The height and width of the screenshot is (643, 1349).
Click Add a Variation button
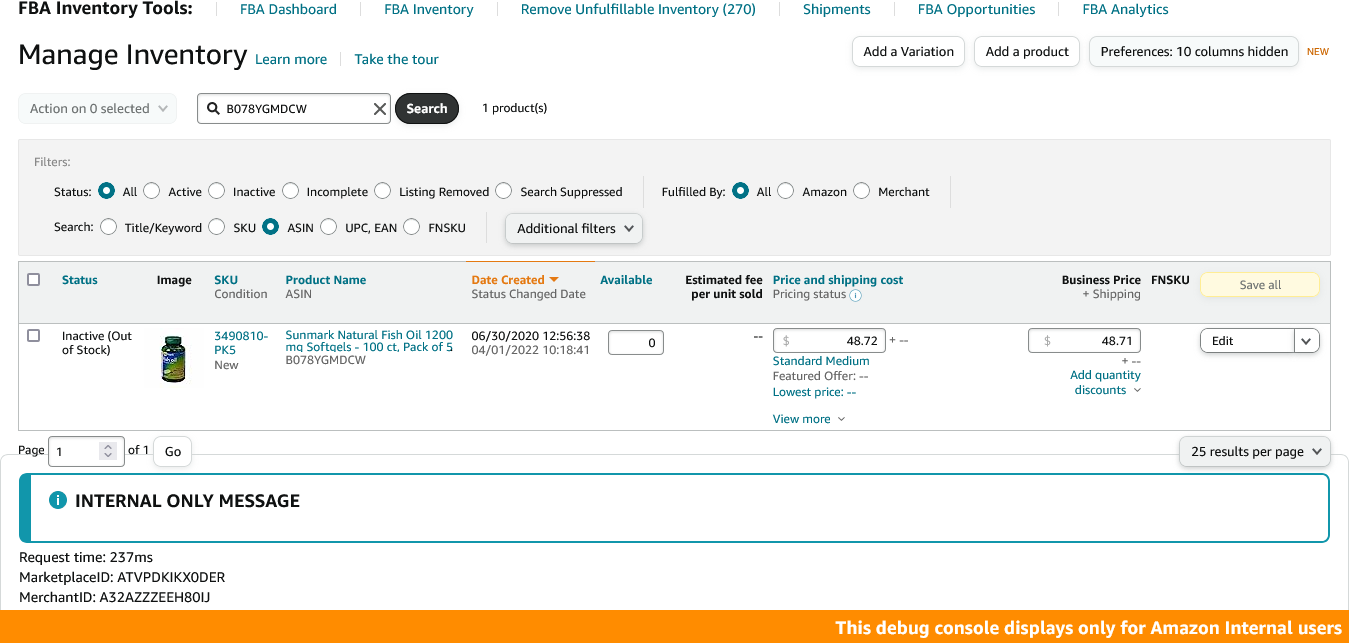tap(909, 52)
